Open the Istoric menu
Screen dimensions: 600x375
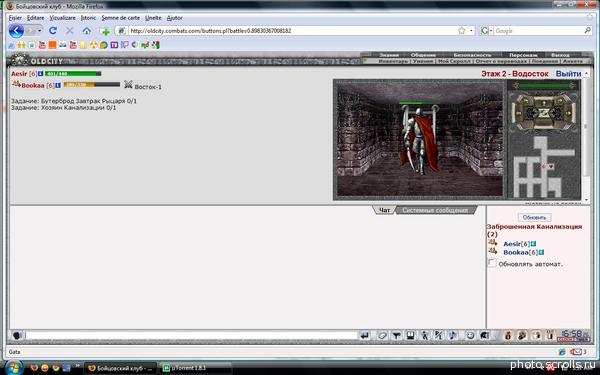pyautogui.click(x=88, y=18)
